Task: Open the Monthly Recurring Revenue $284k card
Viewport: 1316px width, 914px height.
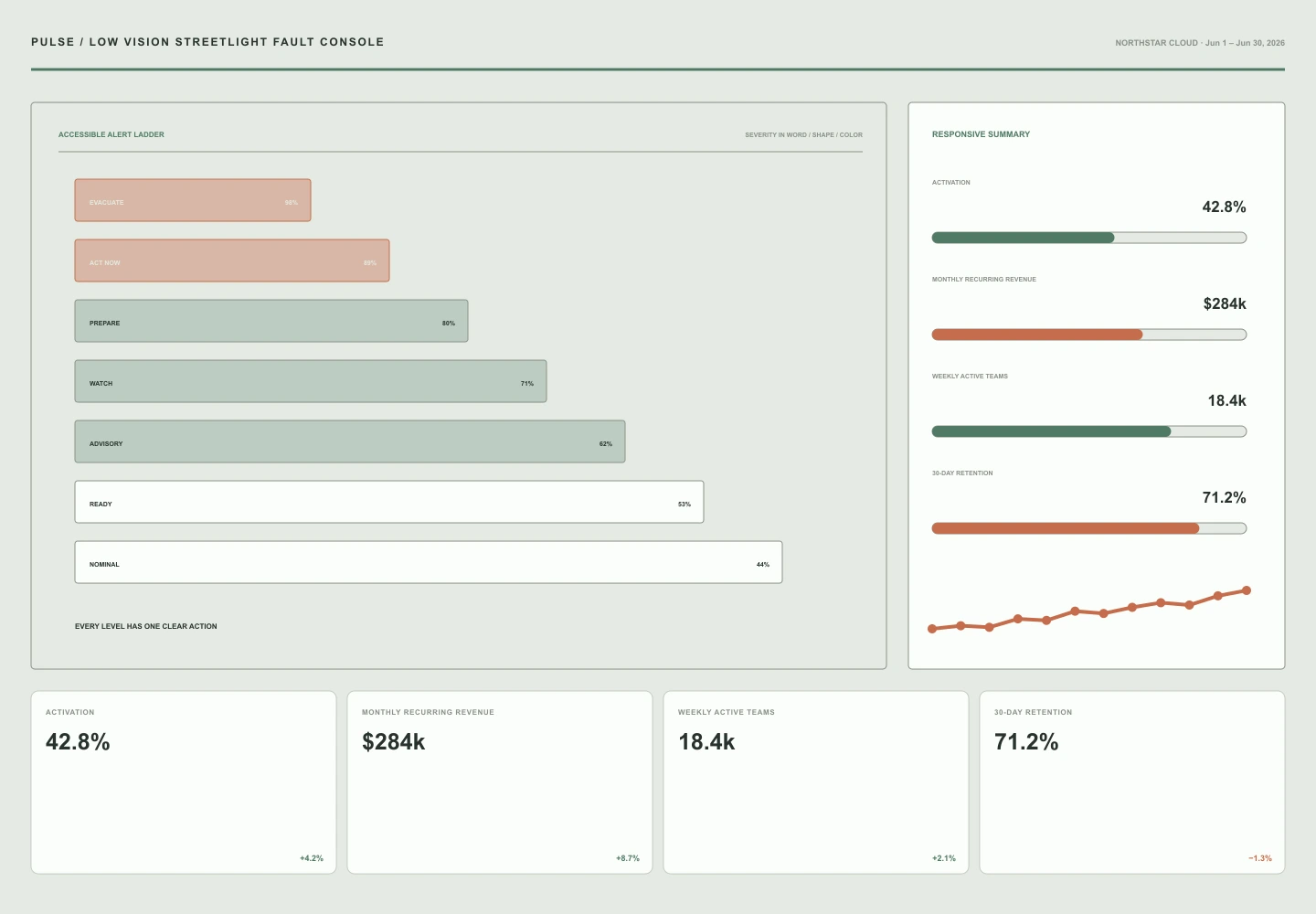Action: 500,782
